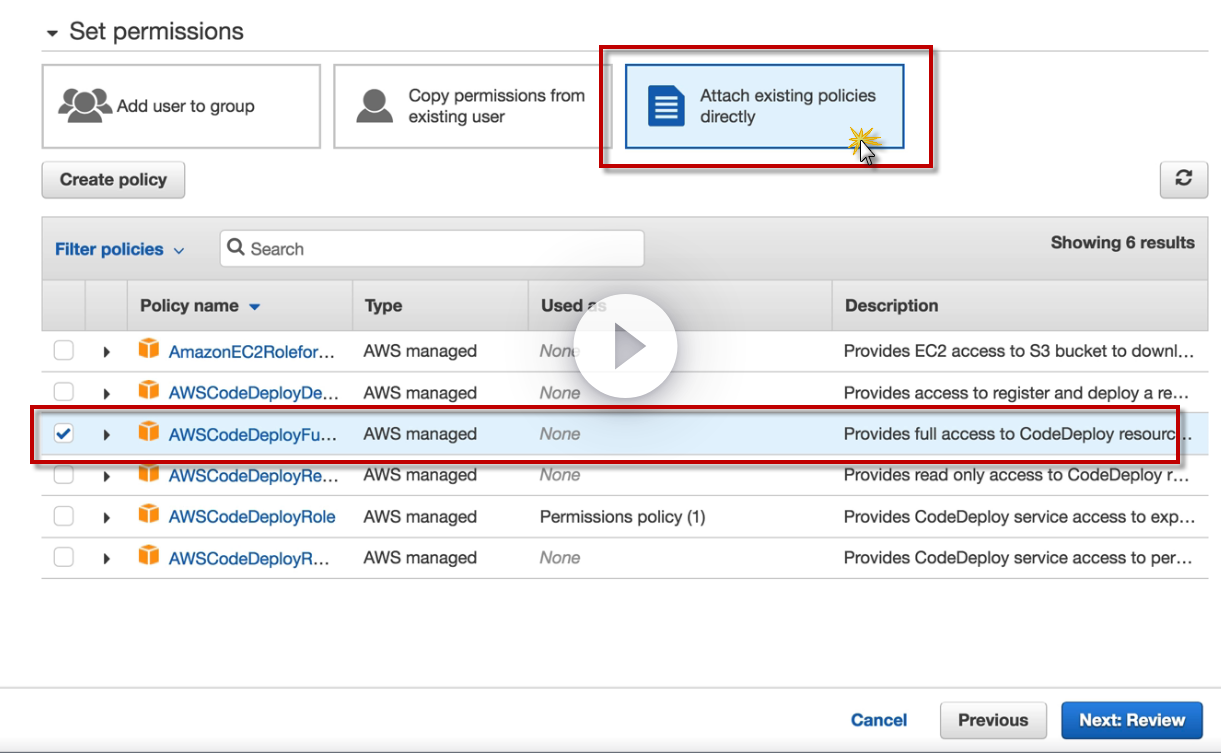Click the orange box icon for AWSCodeDeployRe policy
Viewport: 1221px width, 753px height.
point(149,474)
